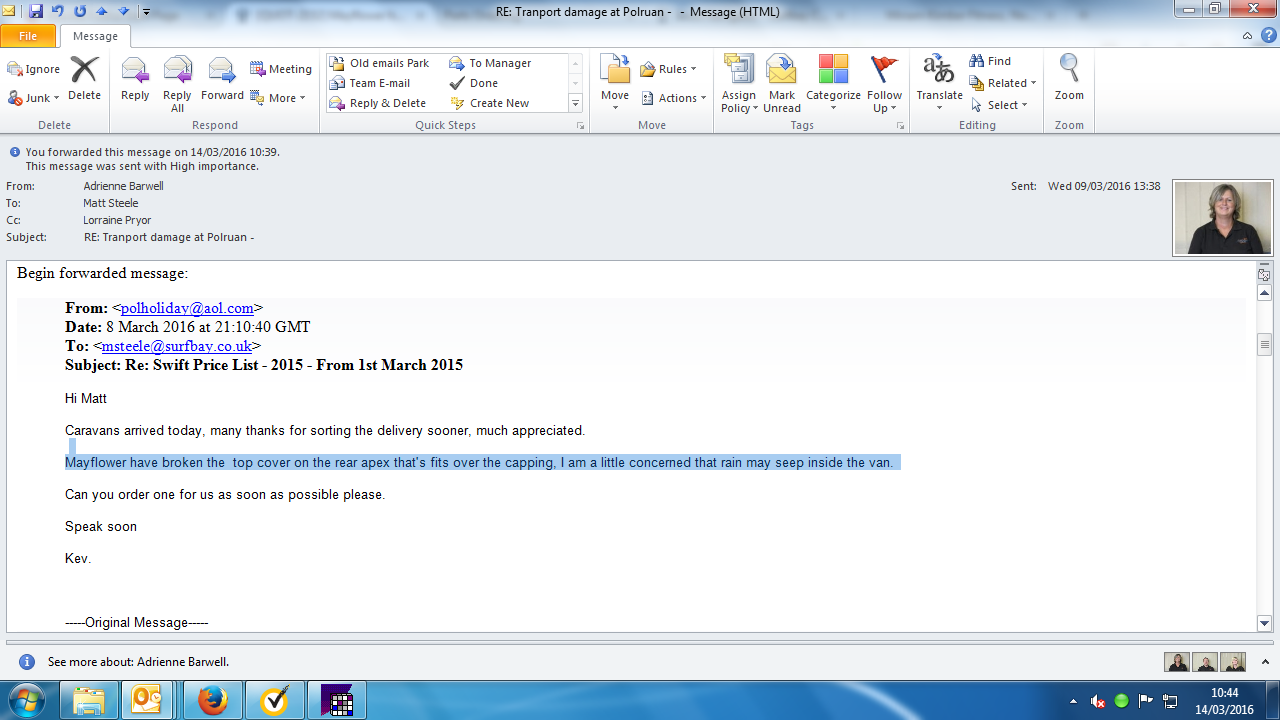1280x720 pixels.
Task: Mark the message as Unread
Action: point(782,84)
